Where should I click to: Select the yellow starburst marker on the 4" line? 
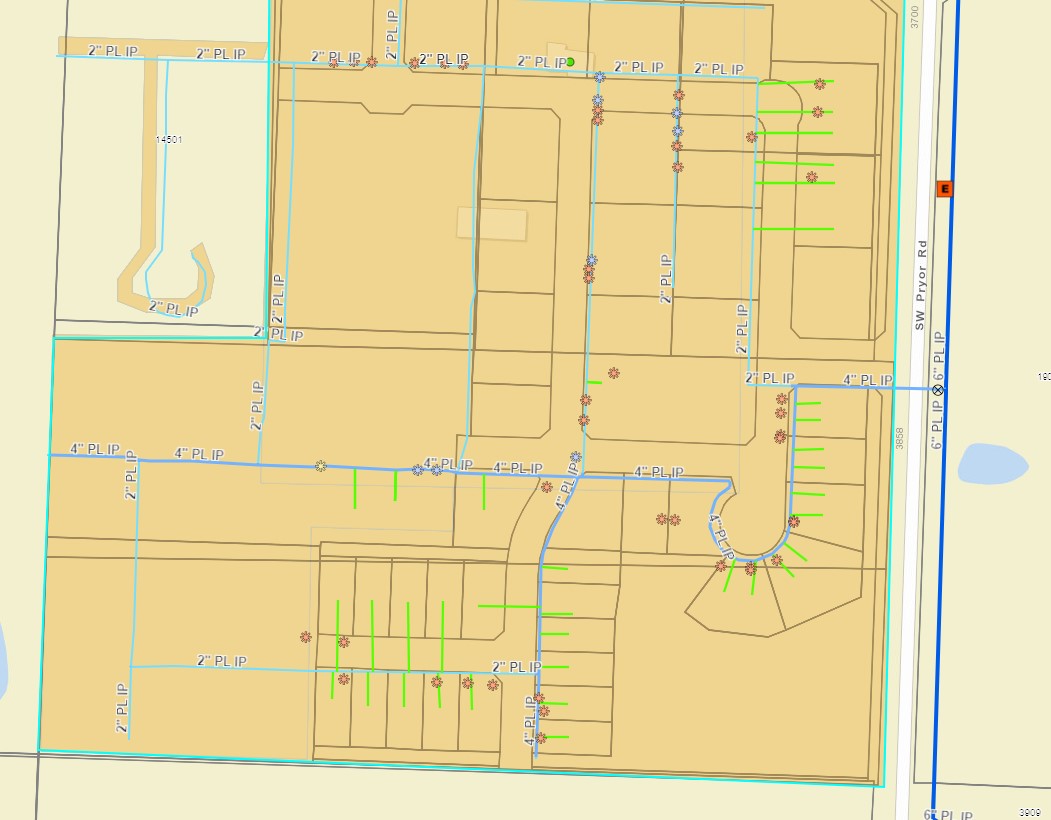[x=320, y=465]
